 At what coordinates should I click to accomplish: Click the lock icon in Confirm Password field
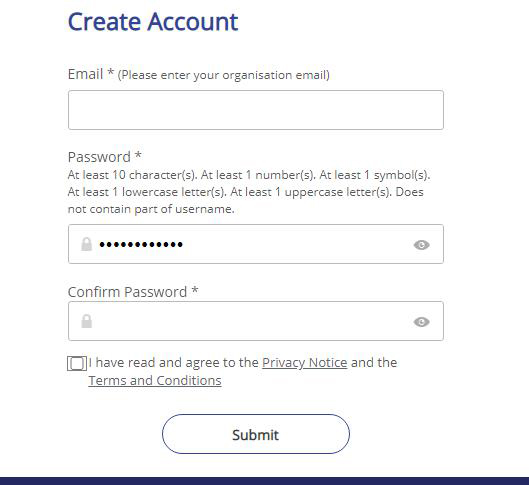(x=87, y=321)
